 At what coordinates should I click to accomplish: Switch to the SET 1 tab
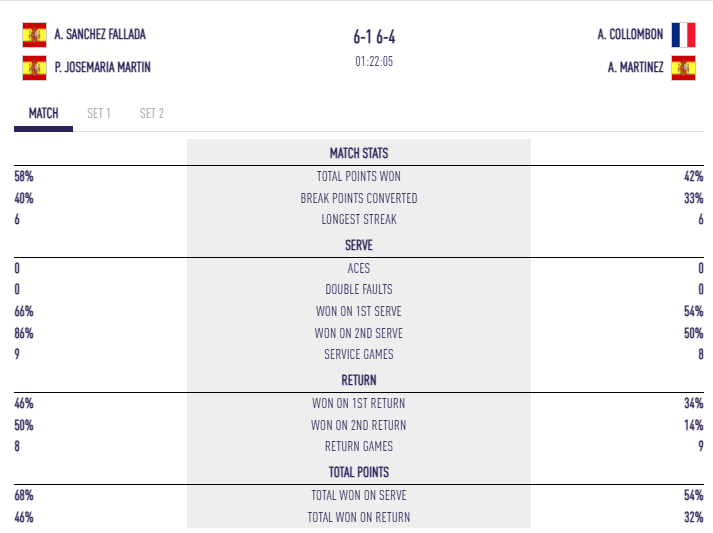[x=99, y=113]
